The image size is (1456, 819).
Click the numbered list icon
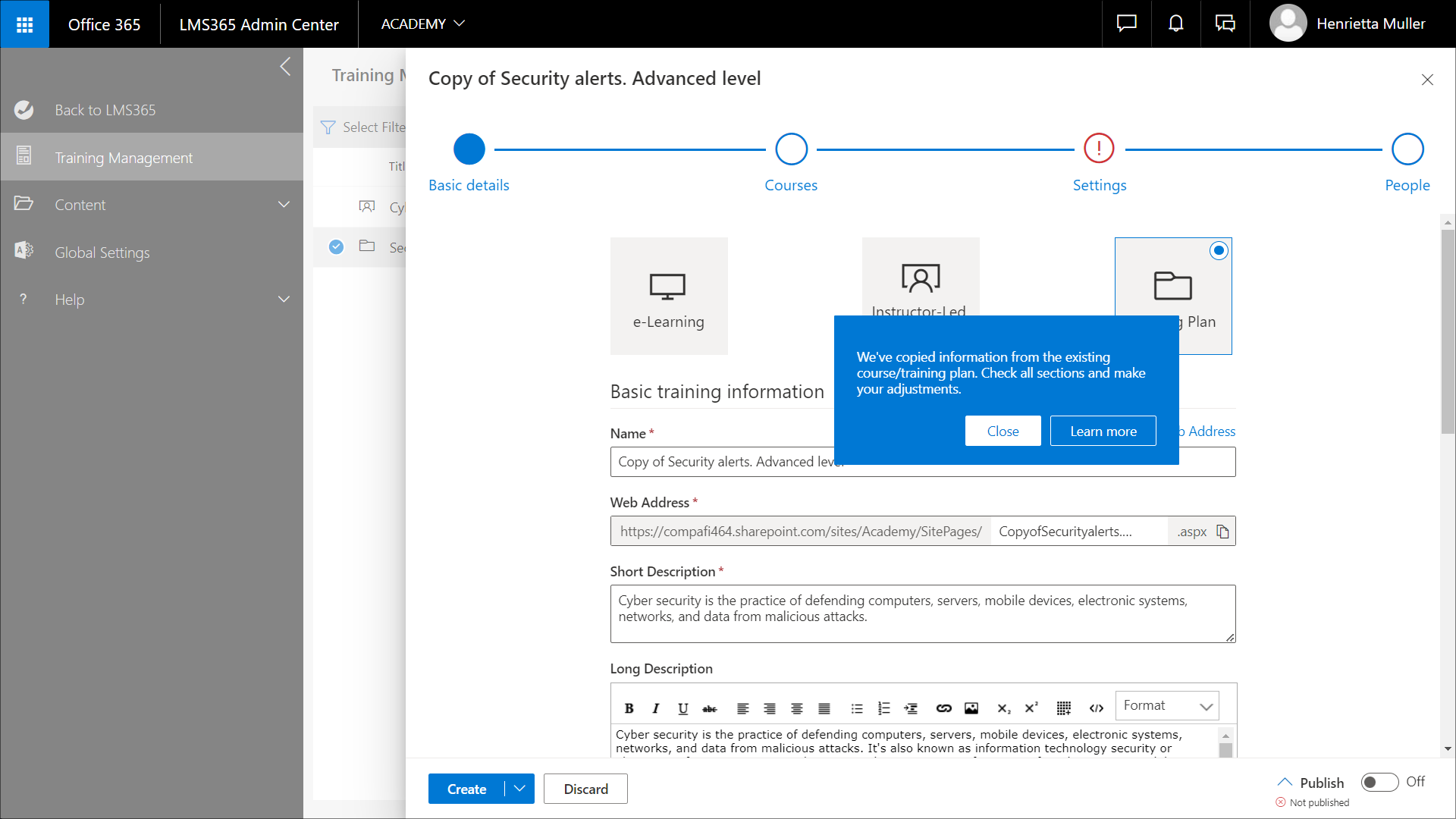(x=883, y=708)
